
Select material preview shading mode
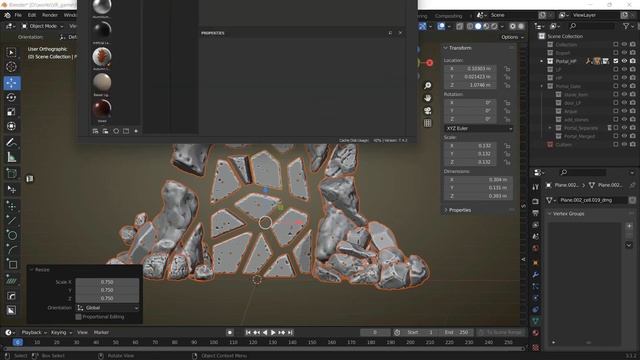click(486, 26)
